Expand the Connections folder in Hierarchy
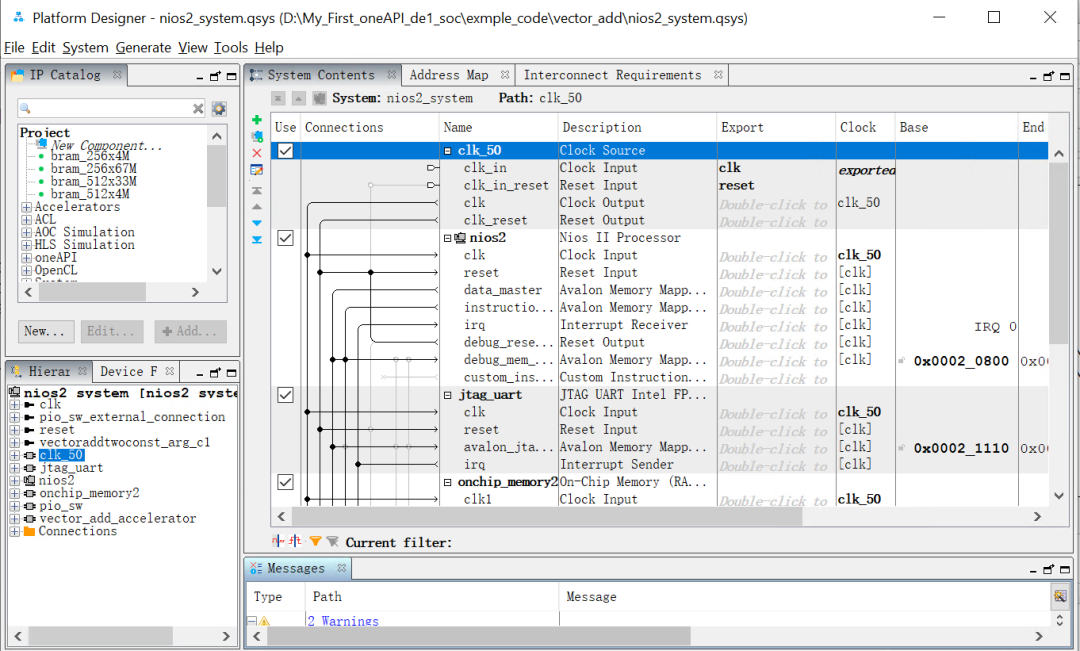This screenshot has width=1080, height=651. coord(14,531)
